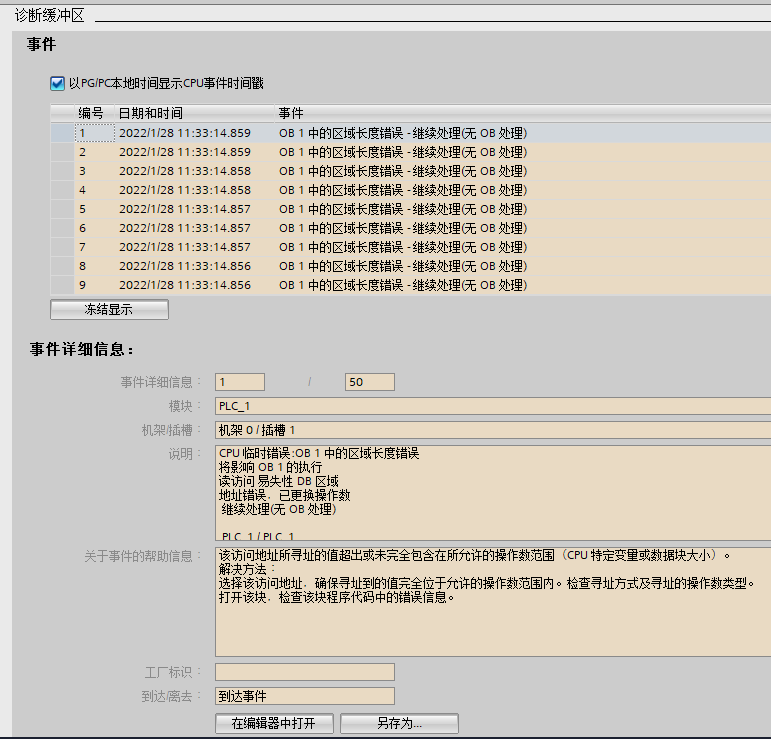Click the 冻结显示 freeze display button
Screen dimensions: 771x739
tap(109, 309)
